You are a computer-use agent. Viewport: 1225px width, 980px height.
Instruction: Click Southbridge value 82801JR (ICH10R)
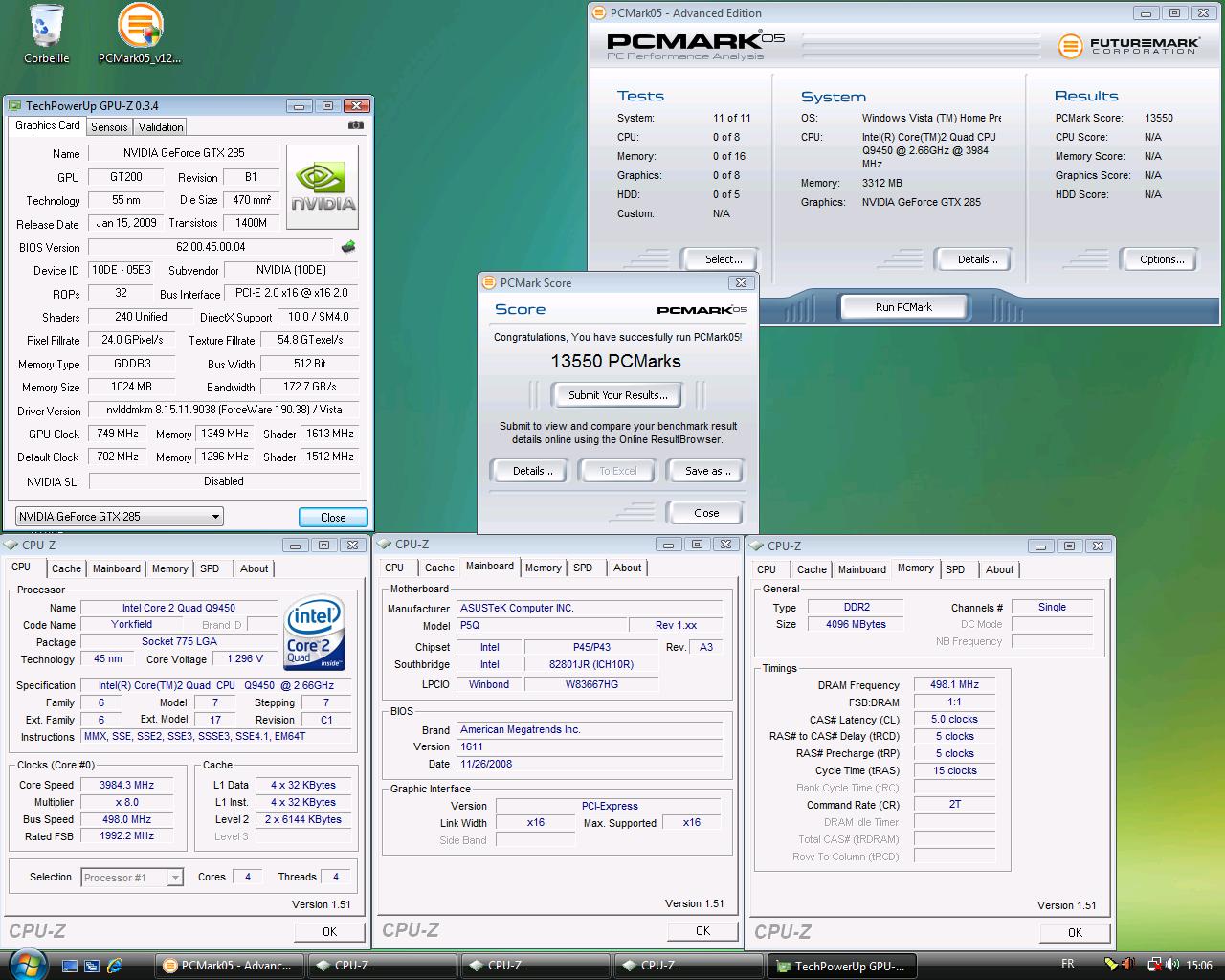pos(591,664)
